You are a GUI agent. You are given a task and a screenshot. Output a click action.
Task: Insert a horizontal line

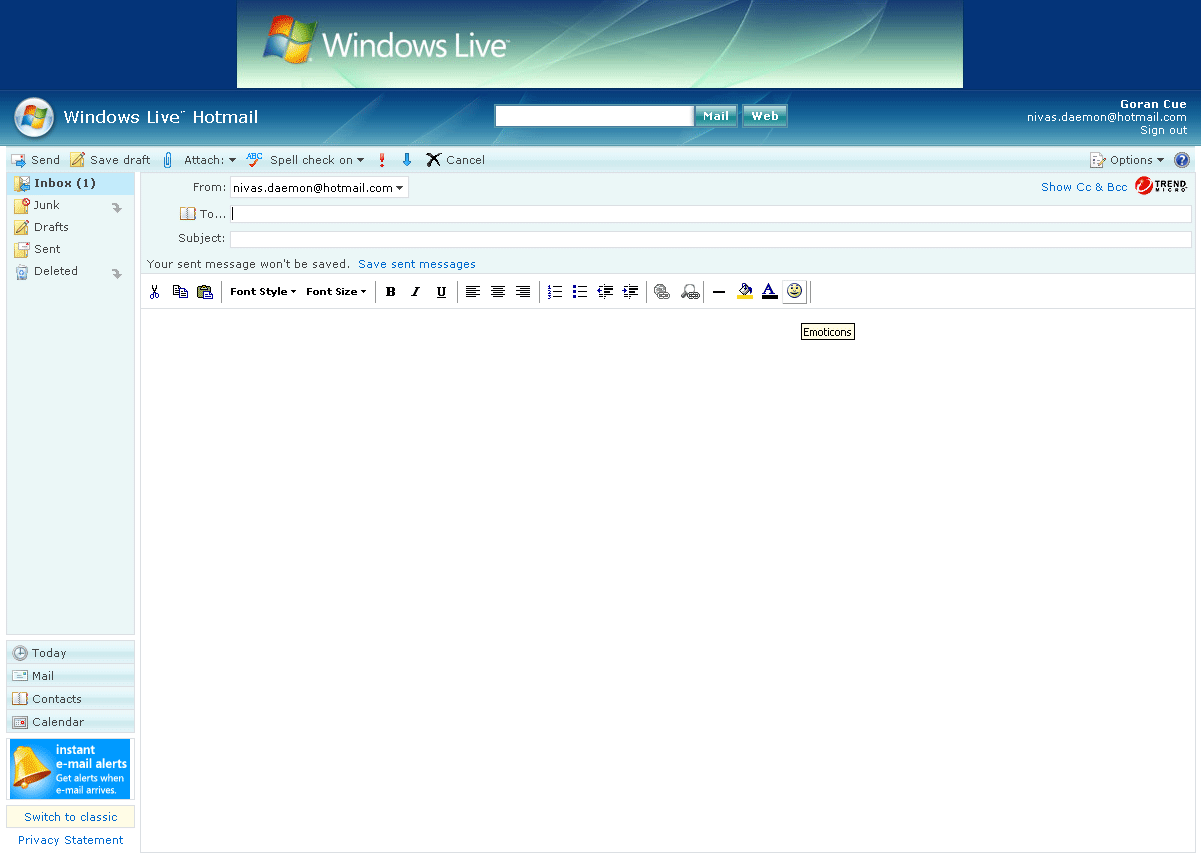coord(719,292)
